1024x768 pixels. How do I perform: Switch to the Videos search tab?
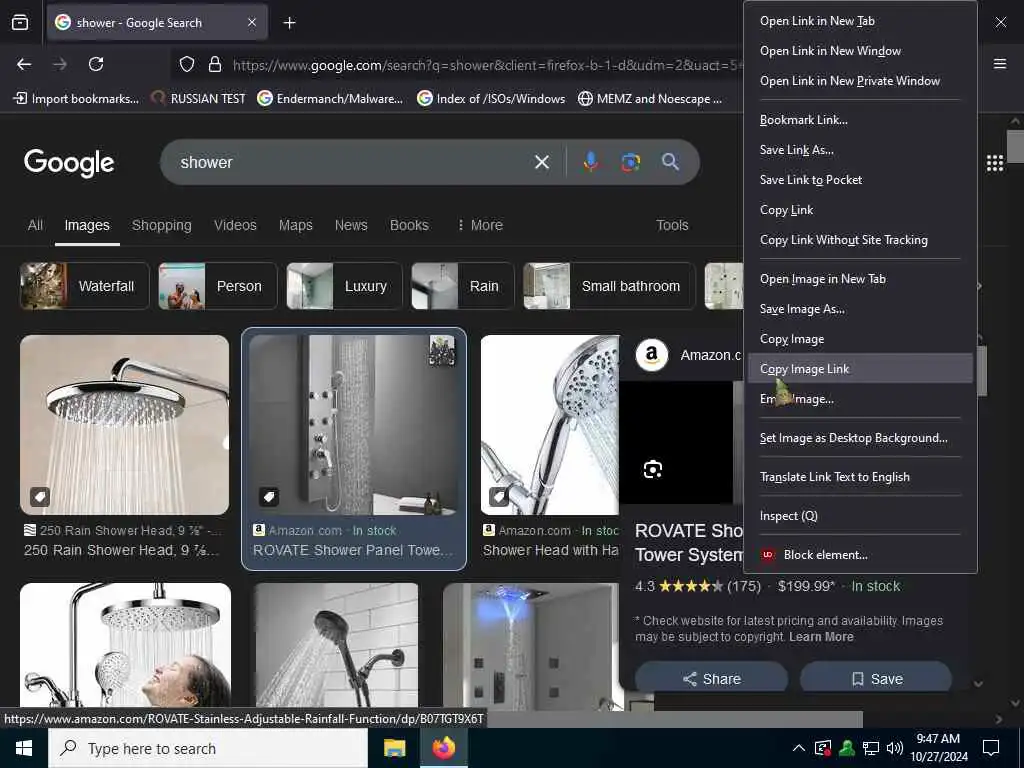235,225
